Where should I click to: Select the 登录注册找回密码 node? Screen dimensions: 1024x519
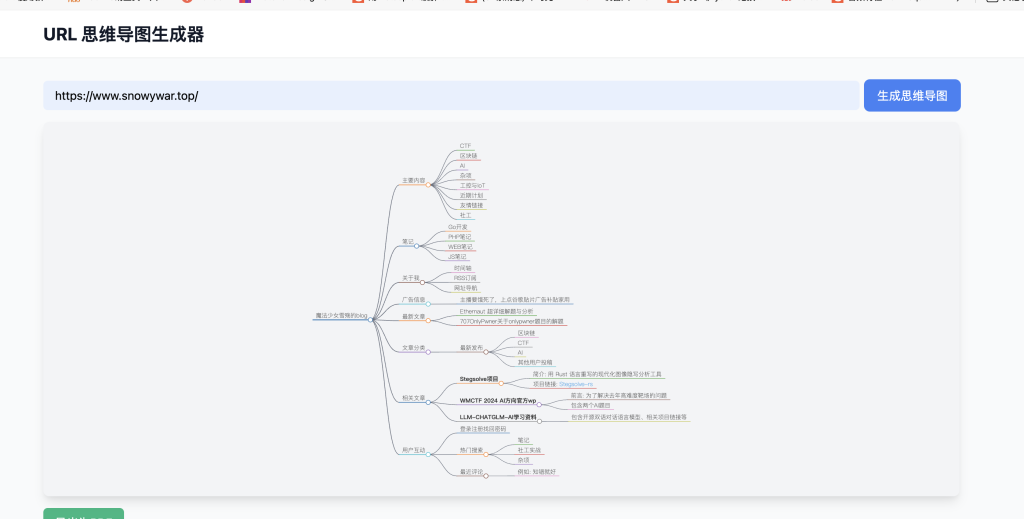pos(483,429)
